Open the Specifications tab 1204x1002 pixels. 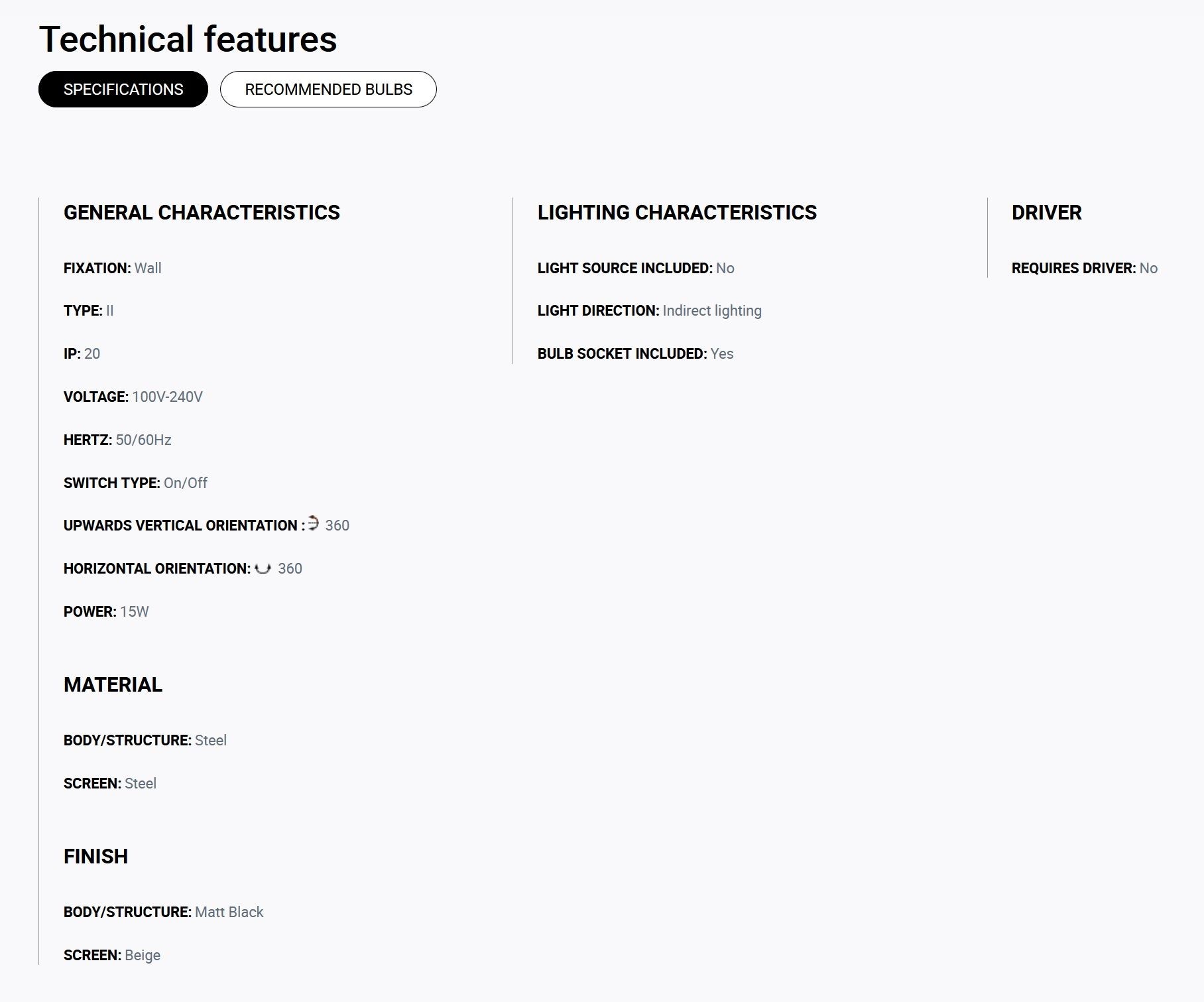[123, 90]
